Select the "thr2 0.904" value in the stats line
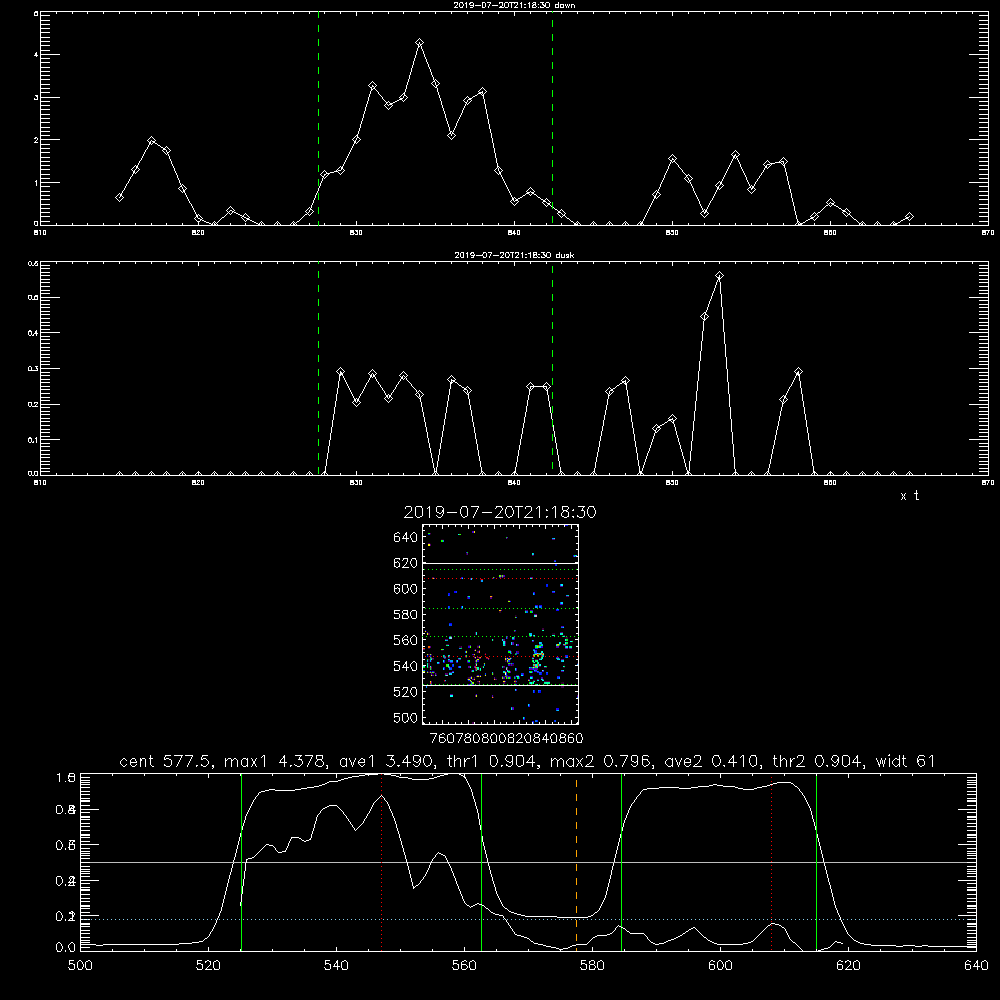This screenshot has width=1000, height=1000. [x=819, y=761]
